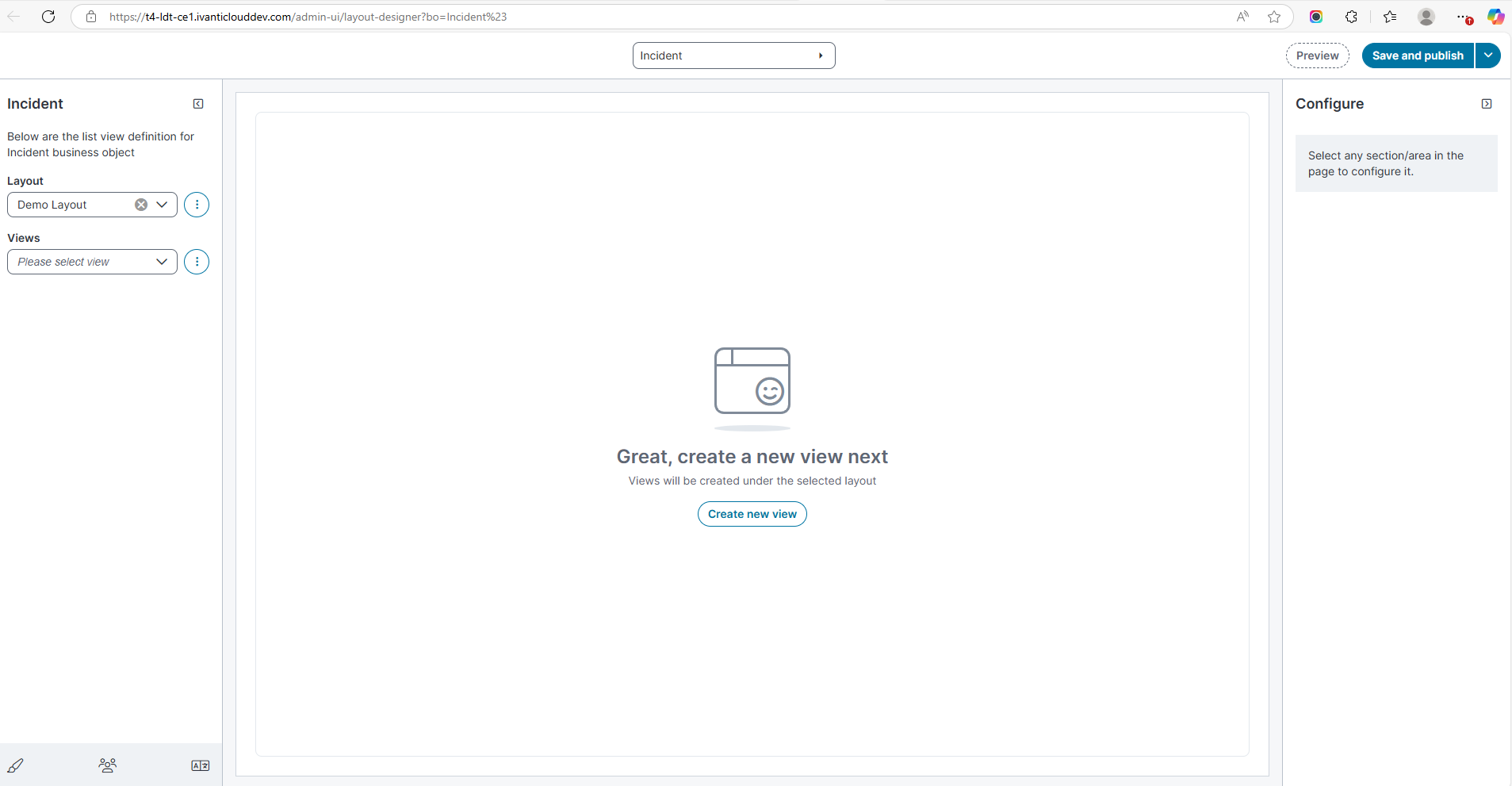Click the Views field label
The height and width of the screenshot is (786, 1512).
click(24, 238)
